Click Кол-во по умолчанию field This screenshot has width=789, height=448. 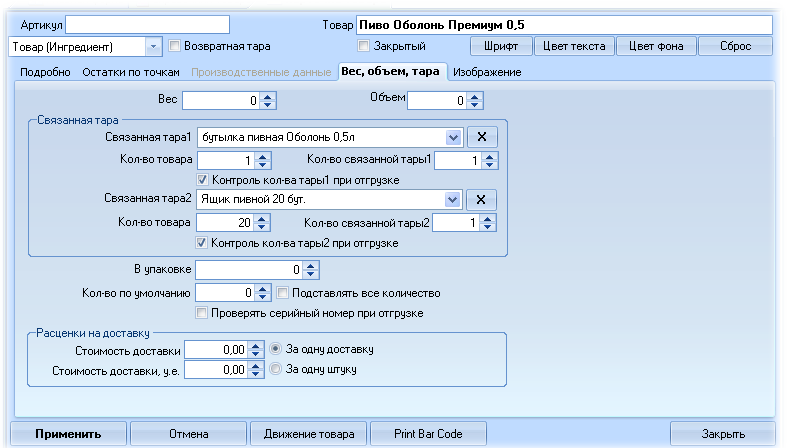click(225, 292)
